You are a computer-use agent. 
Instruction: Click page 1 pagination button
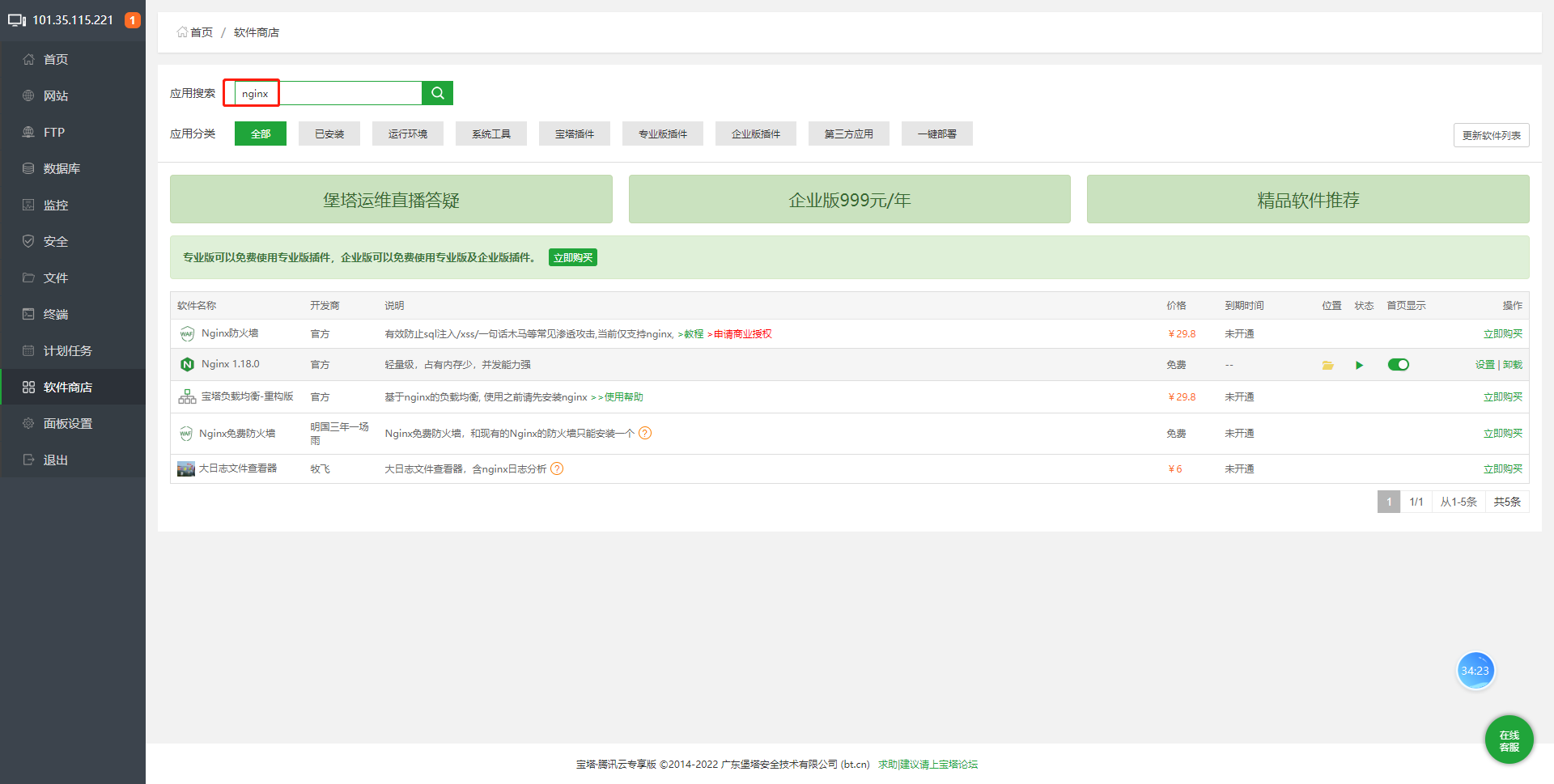point(1389,502)
